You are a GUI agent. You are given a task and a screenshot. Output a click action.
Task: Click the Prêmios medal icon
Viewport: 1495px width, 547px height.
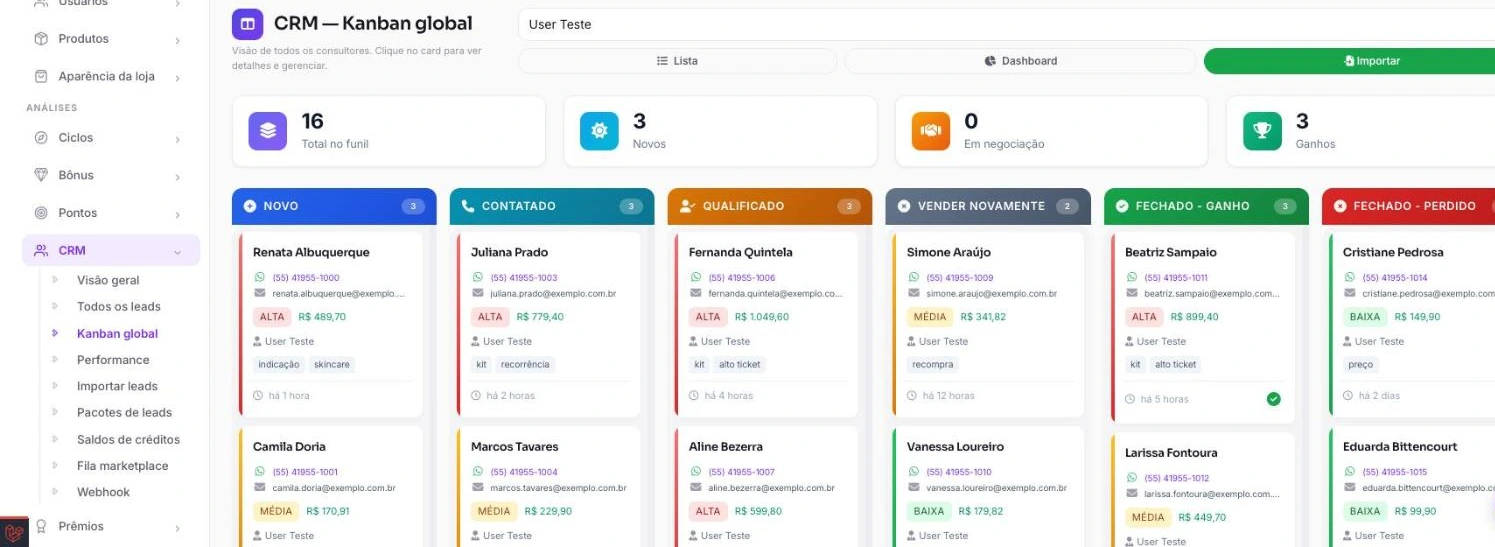pyautogui.click(x=41, y=526)
